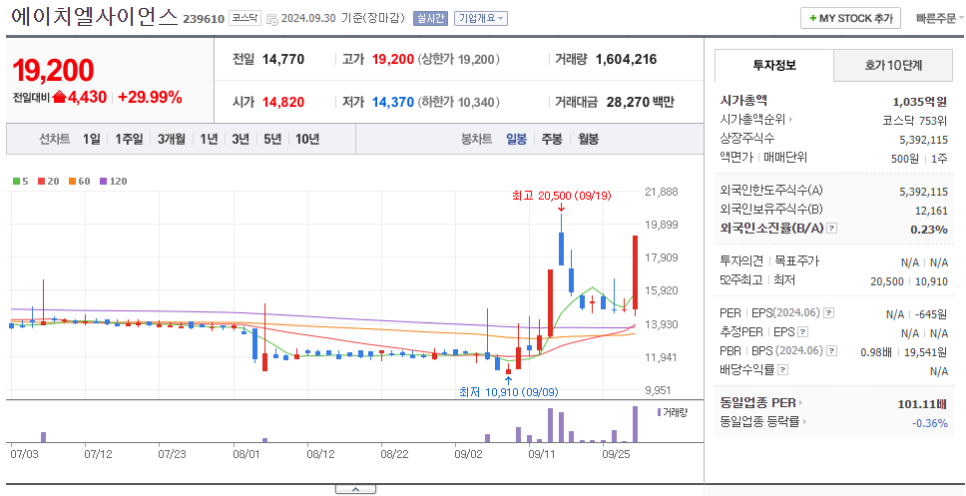Click the green 5-day moving average legend

pos(20,182)
